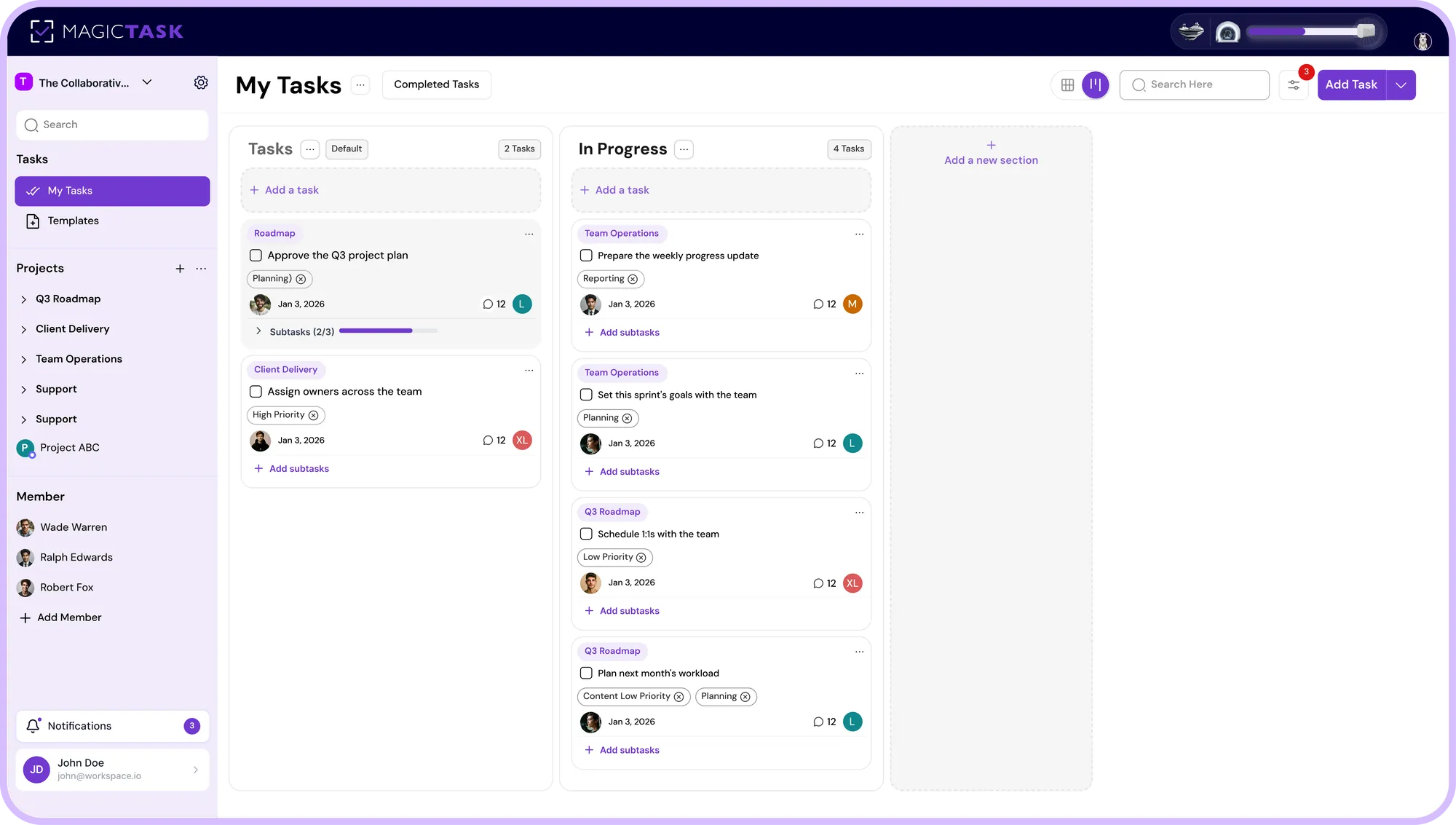Remove the High Priority tag
1456x825 pixels.
point(313,415)
